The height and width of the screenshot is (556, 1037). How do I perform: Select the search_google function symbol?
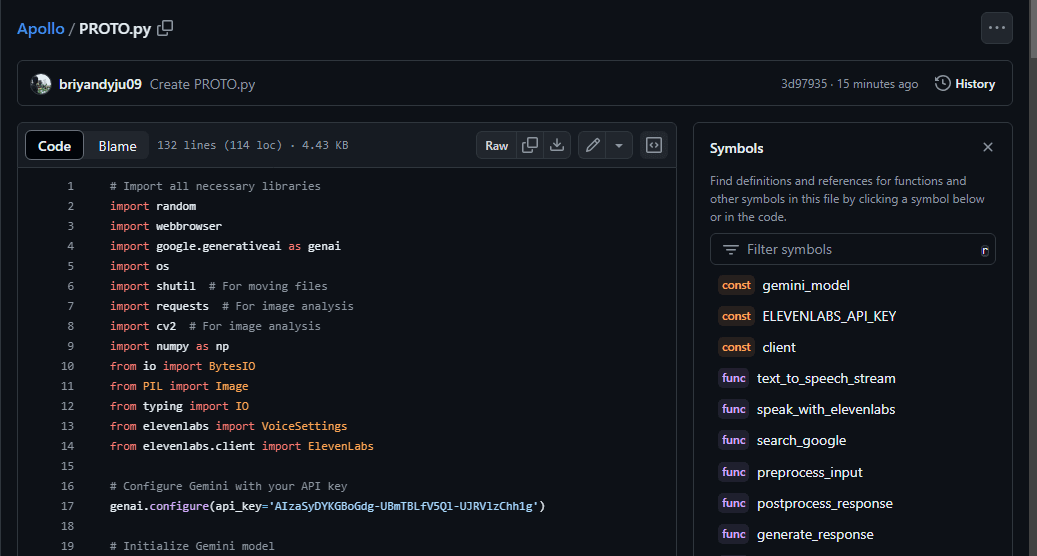coord(801,440)
